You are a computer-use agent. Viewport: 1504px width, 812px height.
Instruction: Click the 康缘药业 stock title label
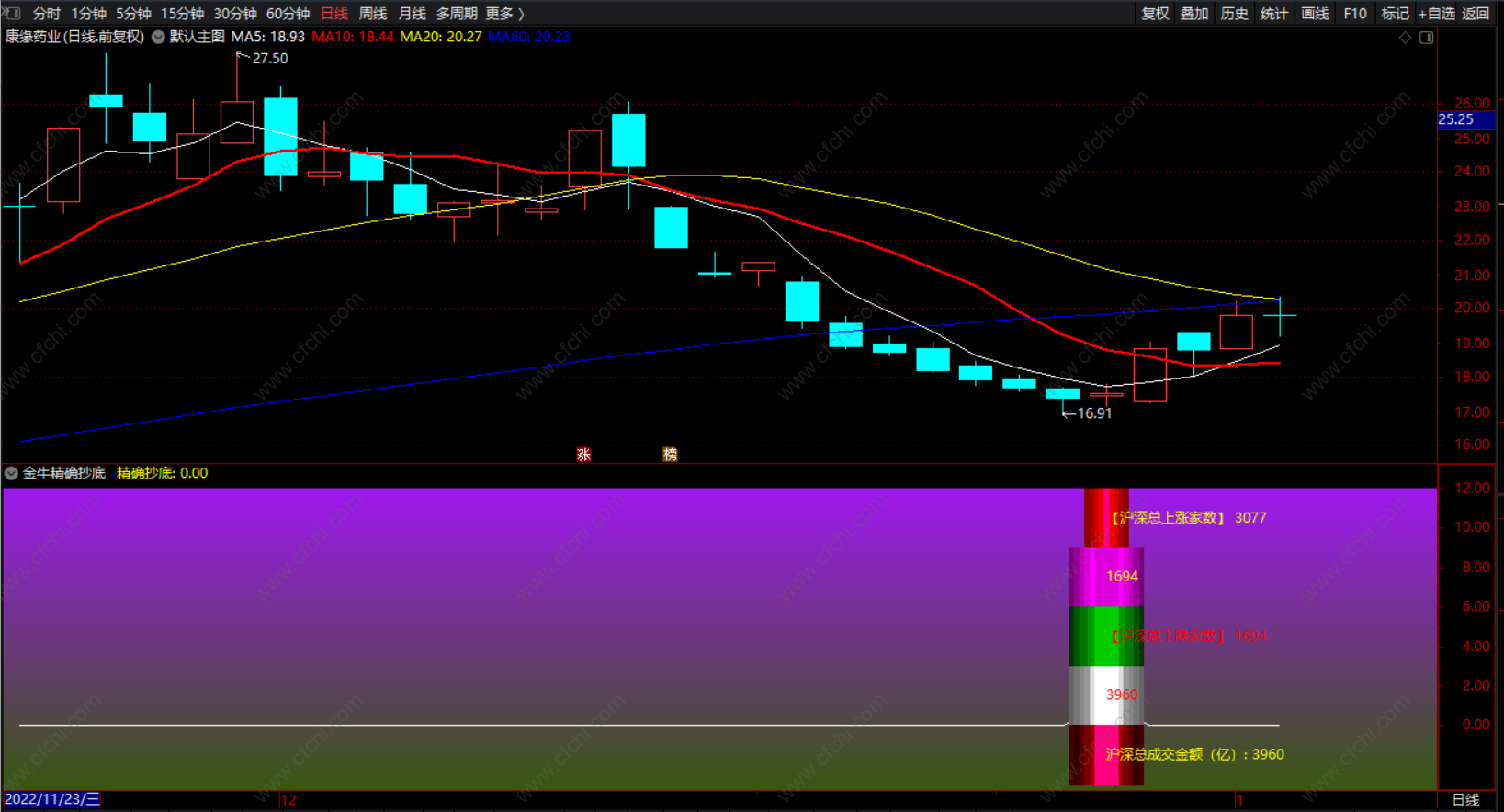point(74,37)
